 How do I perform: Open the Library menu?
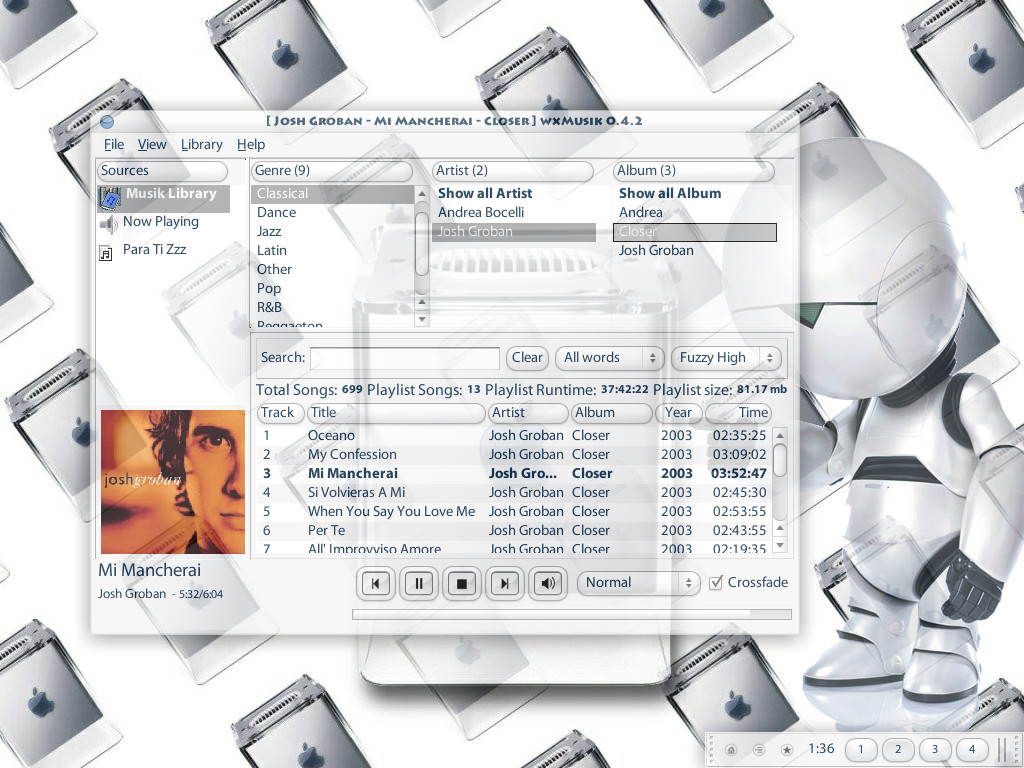pos(201,144)
